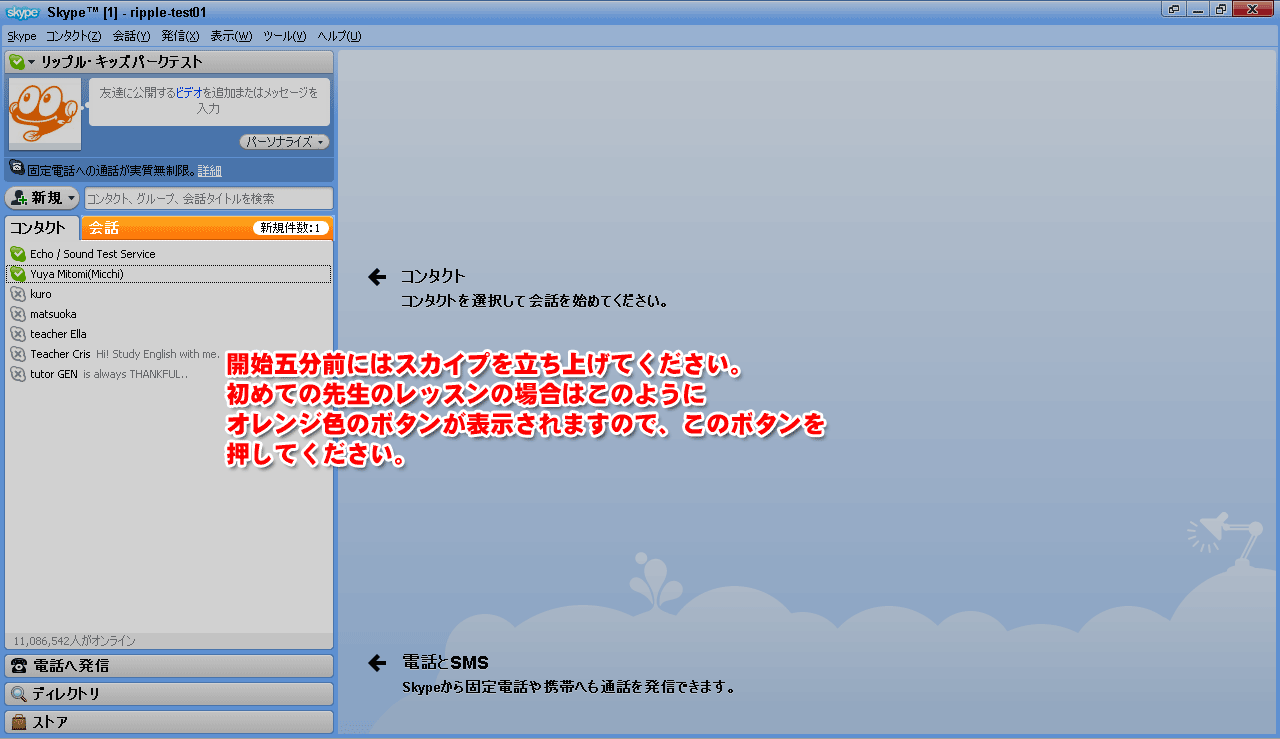Select contact tutor GEN
Viewport: 1280px width, 739px height.
[168, 374]
